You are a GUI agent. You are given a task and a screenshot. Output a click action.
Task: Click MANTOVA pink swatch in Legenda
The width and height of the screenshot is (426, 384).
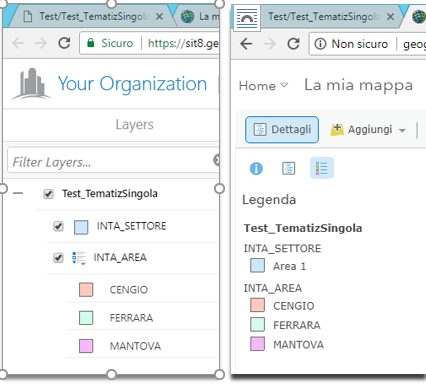[258, 344]
